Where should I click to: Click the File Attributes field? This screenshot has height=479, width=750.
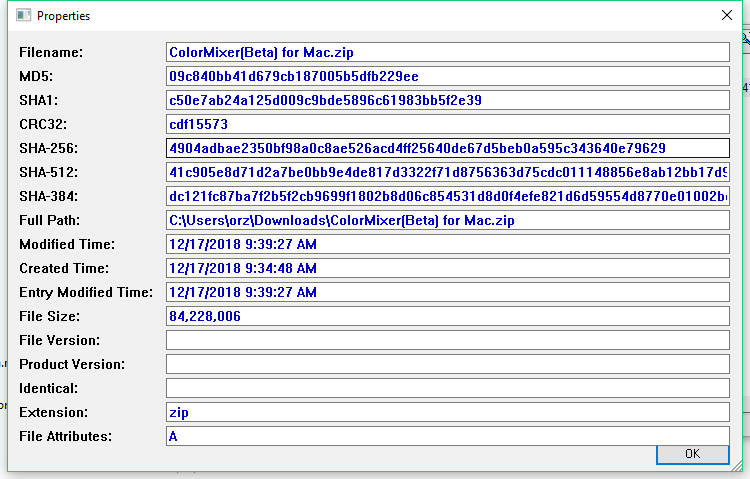tap(447, 436)
